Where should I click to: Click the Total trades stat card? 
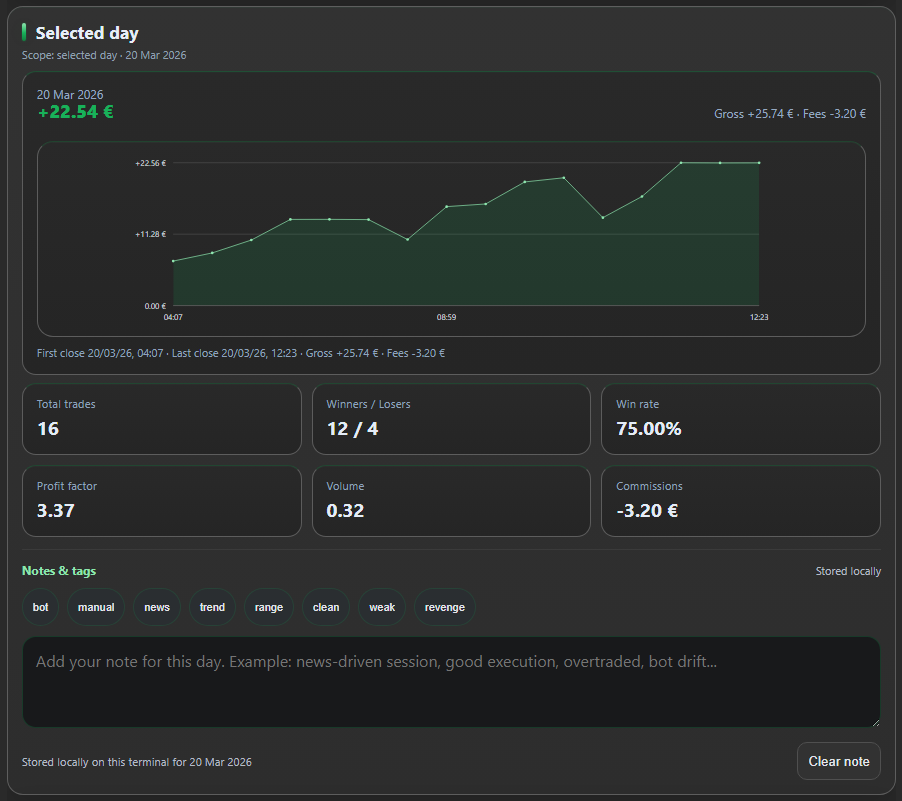(161, 418)
